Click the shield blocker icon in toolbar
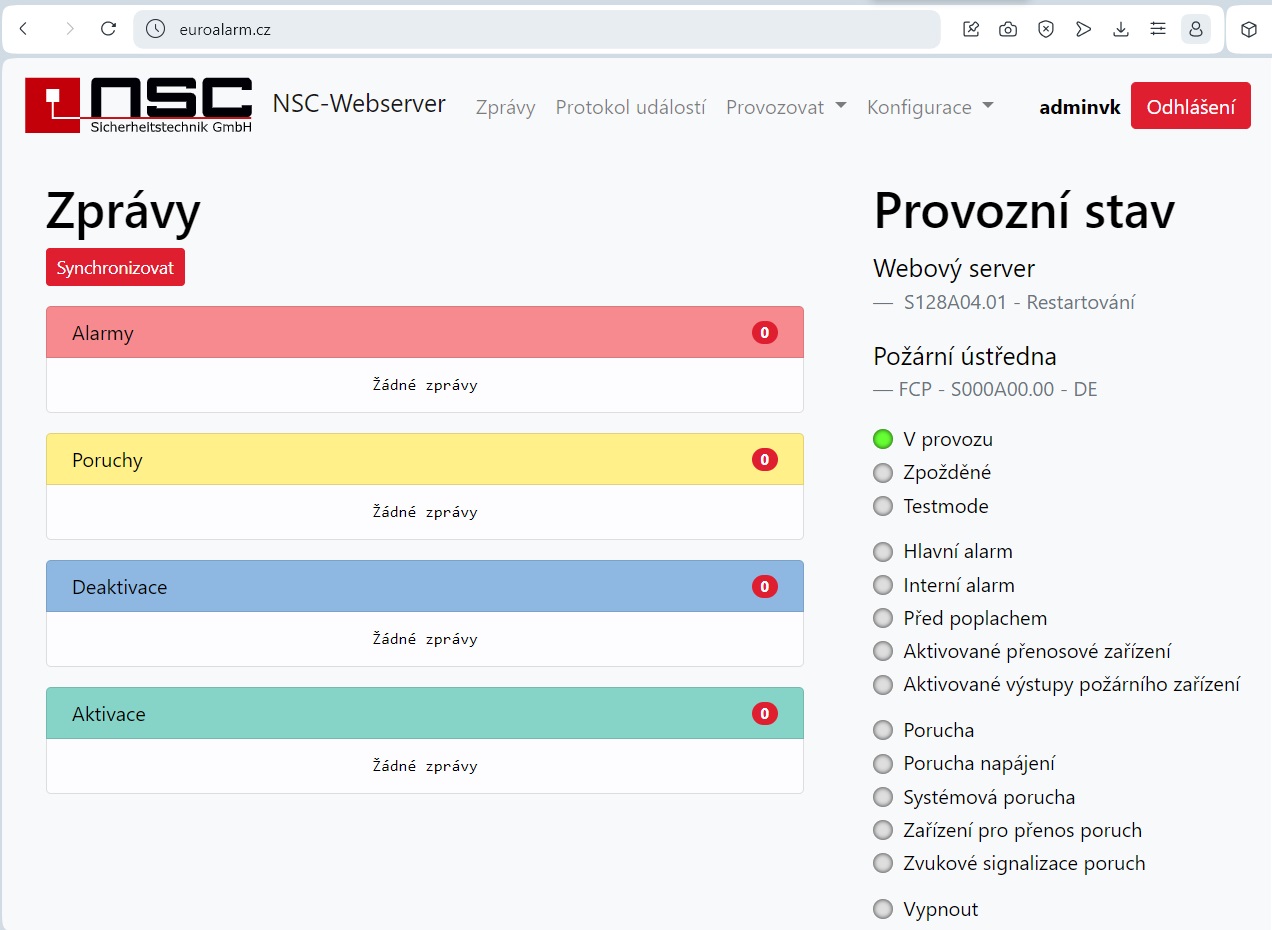 point(1046,29)
